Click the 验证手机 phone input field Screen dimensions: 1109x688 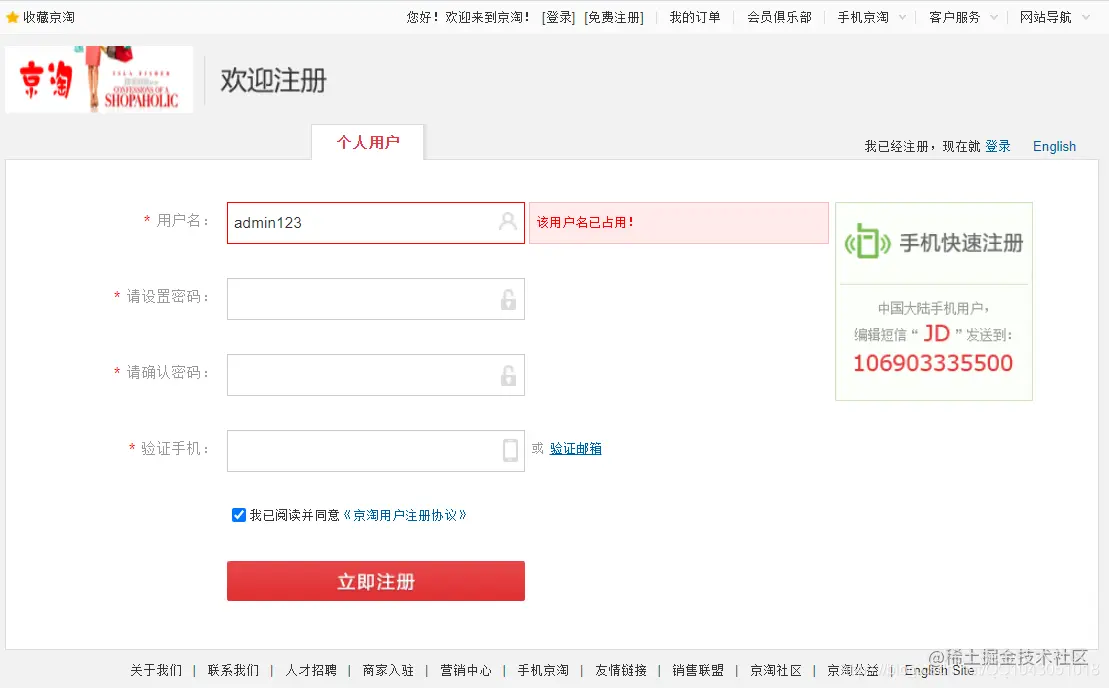coord(376,450)
